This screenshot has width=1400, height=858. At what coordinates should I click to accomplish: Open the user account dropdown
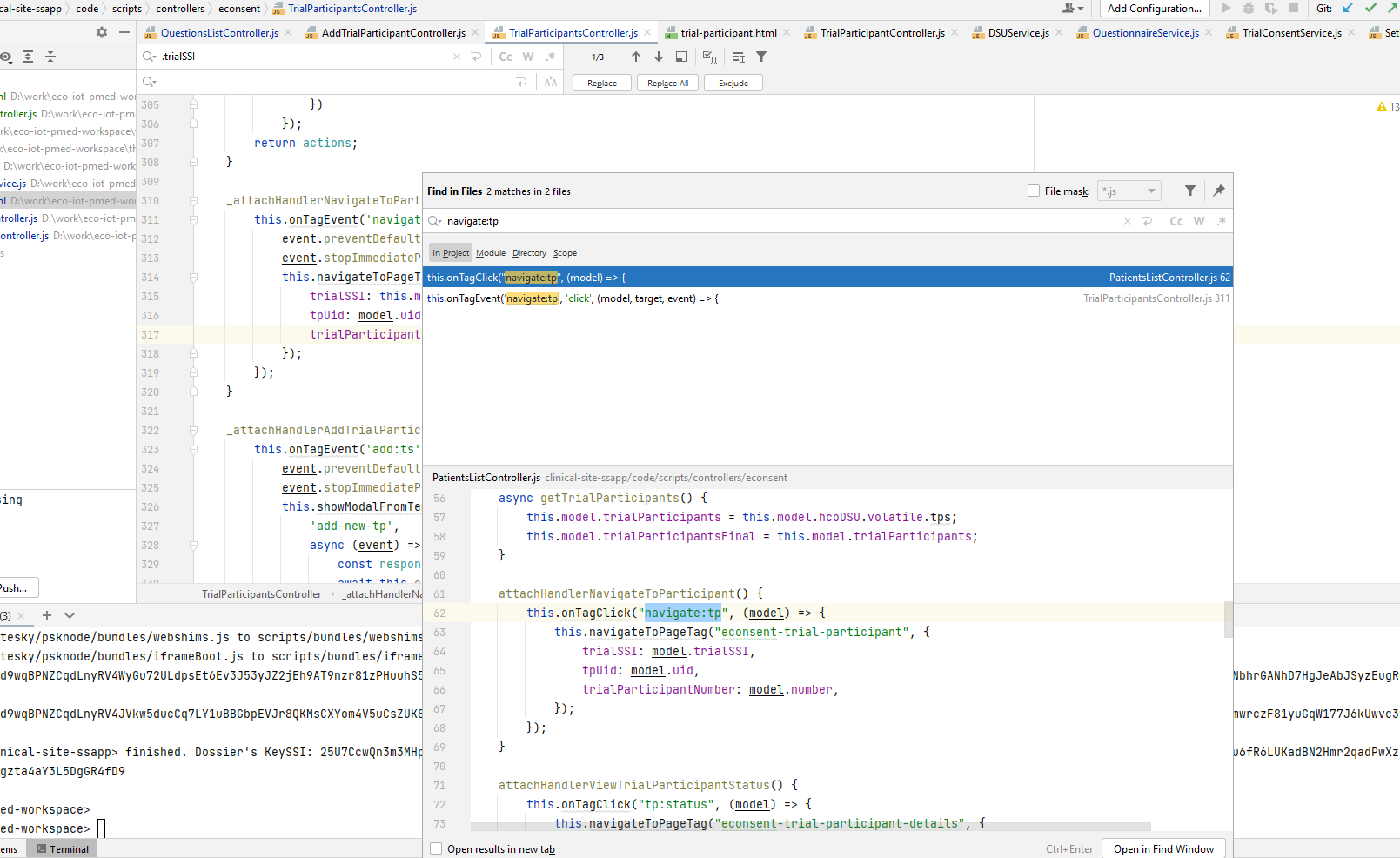click(x=1073, y=8)
